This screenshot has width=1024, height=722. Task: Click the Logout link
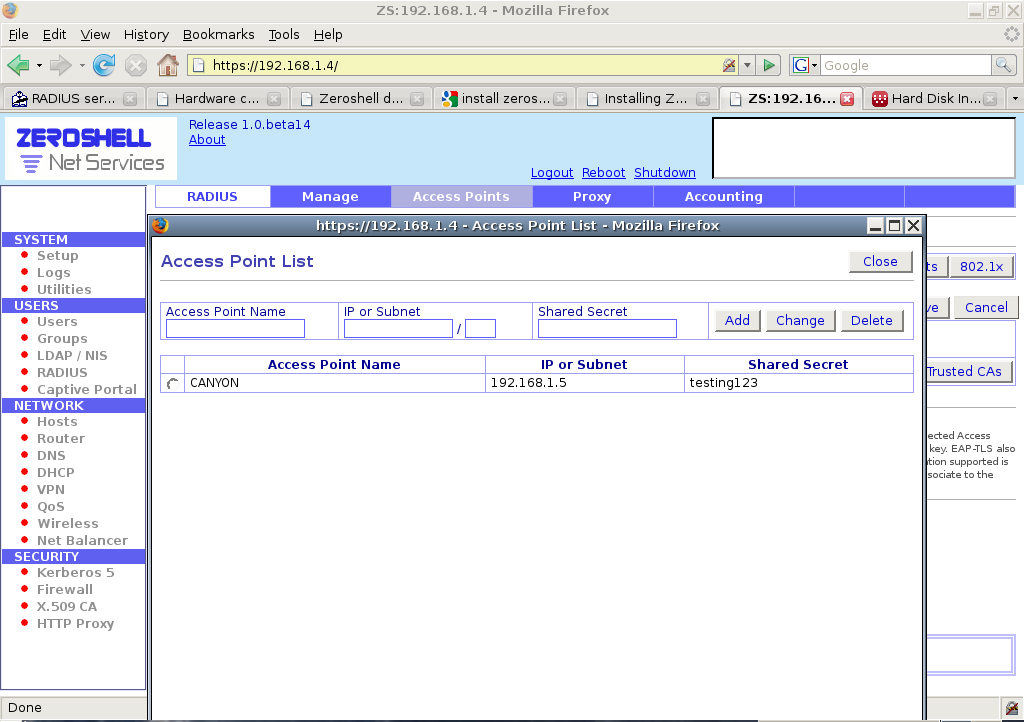(552, 172)
